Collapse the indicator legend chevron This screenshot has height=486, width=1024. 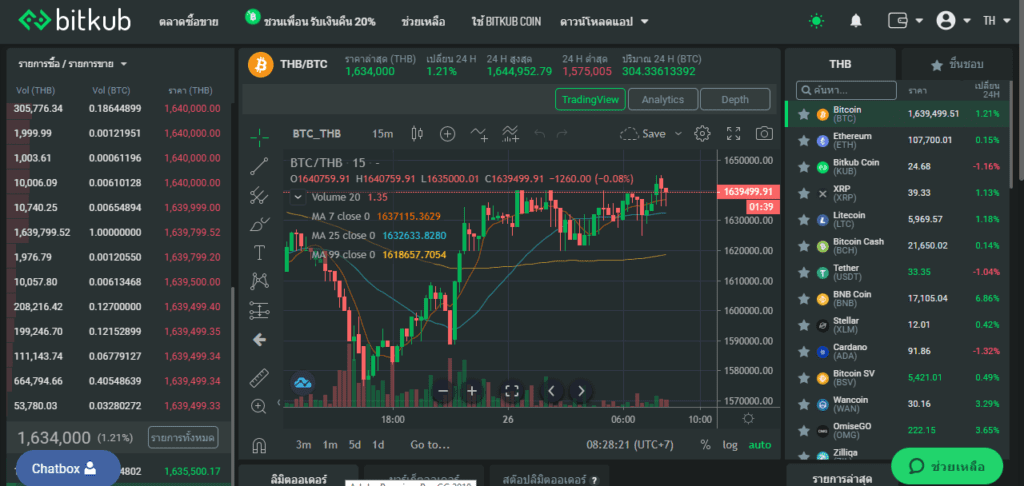(298, 197)
